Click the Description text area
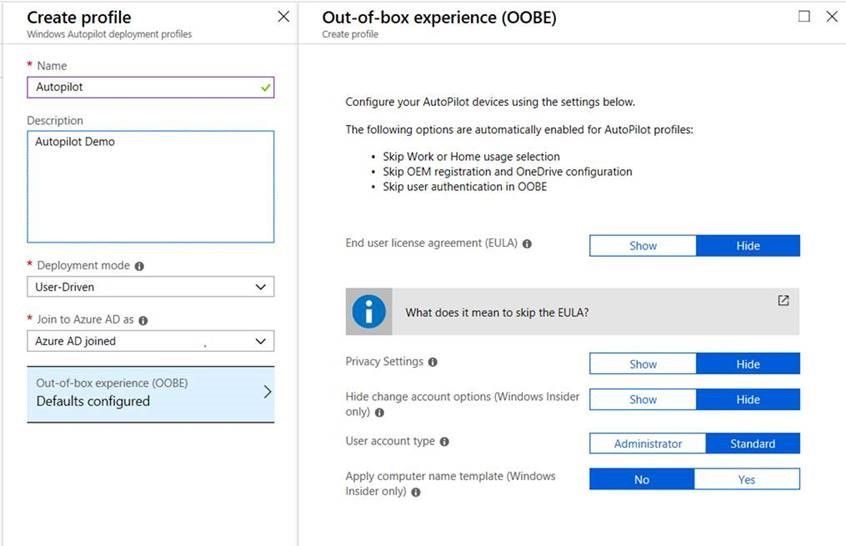The image size is (846, 546). (x=151, y=186)
